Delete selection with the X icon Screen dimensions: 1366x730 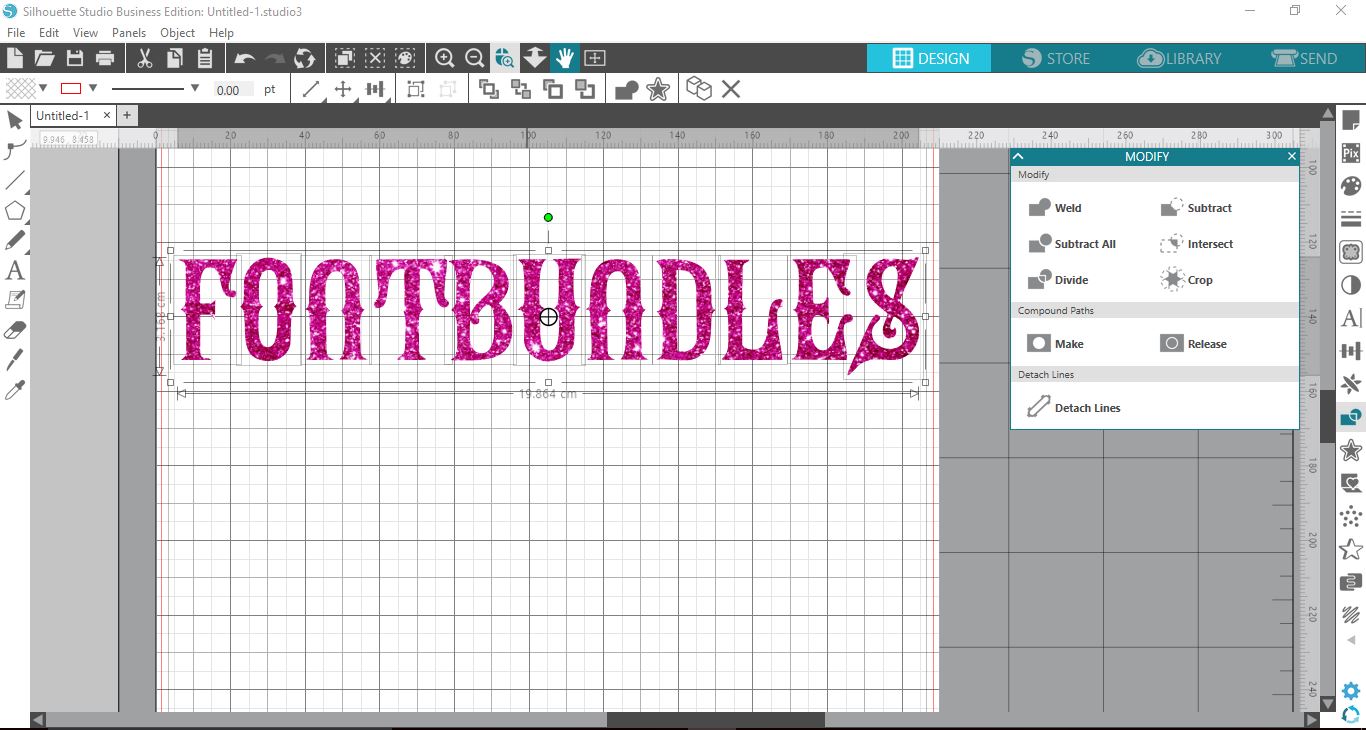pos(731,90)
